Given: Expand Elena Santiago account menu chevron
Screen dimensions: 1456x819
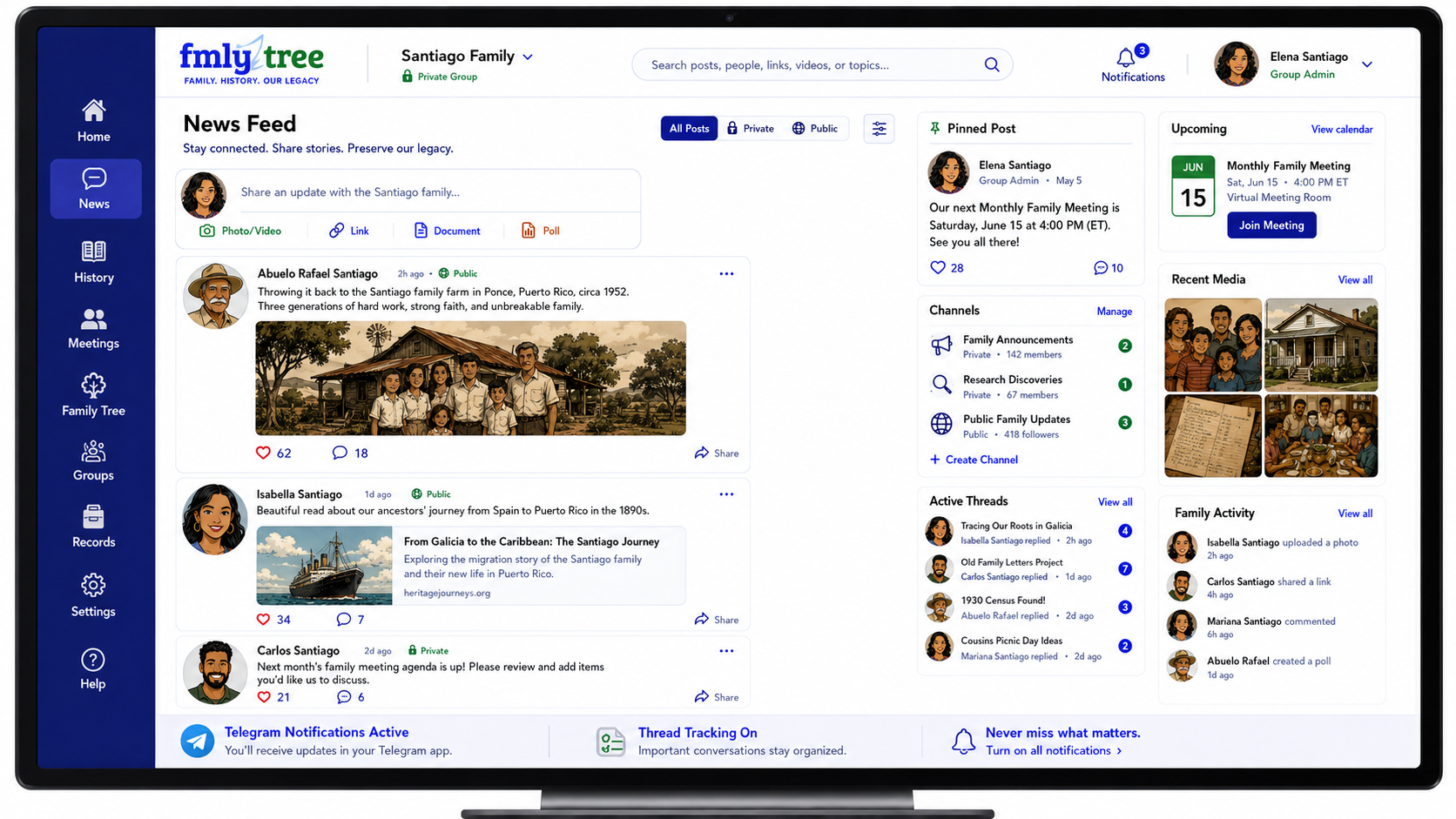Looking at the screenshot, I should click(x=1367, y=64).
